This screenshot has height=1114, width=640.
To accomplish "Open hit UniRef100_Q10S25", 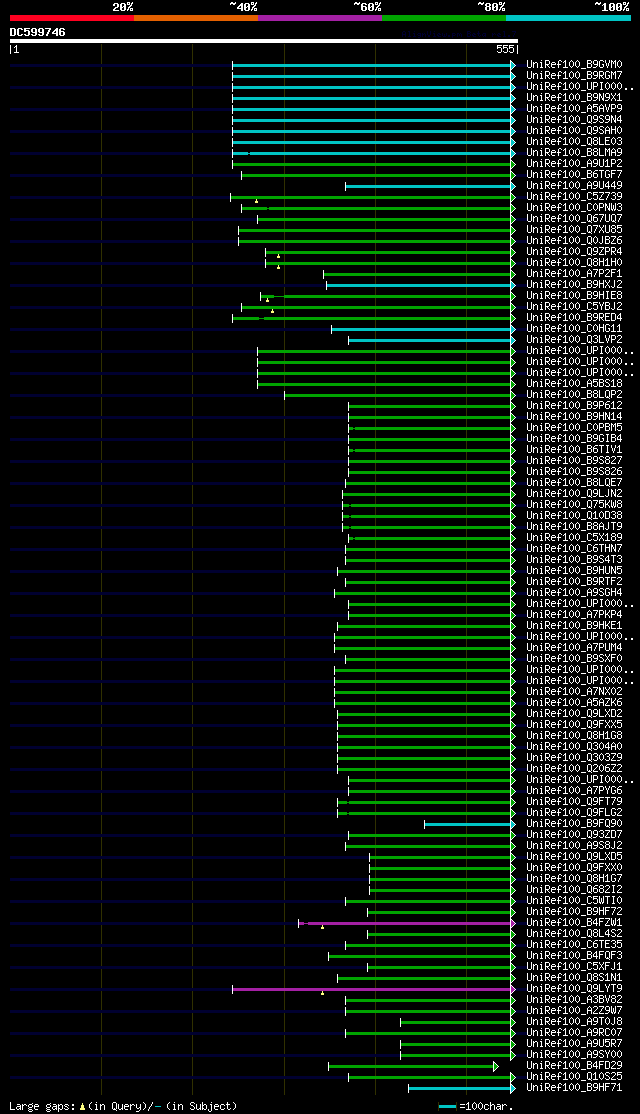I will pyautogui.click(x=575, y=1078).
